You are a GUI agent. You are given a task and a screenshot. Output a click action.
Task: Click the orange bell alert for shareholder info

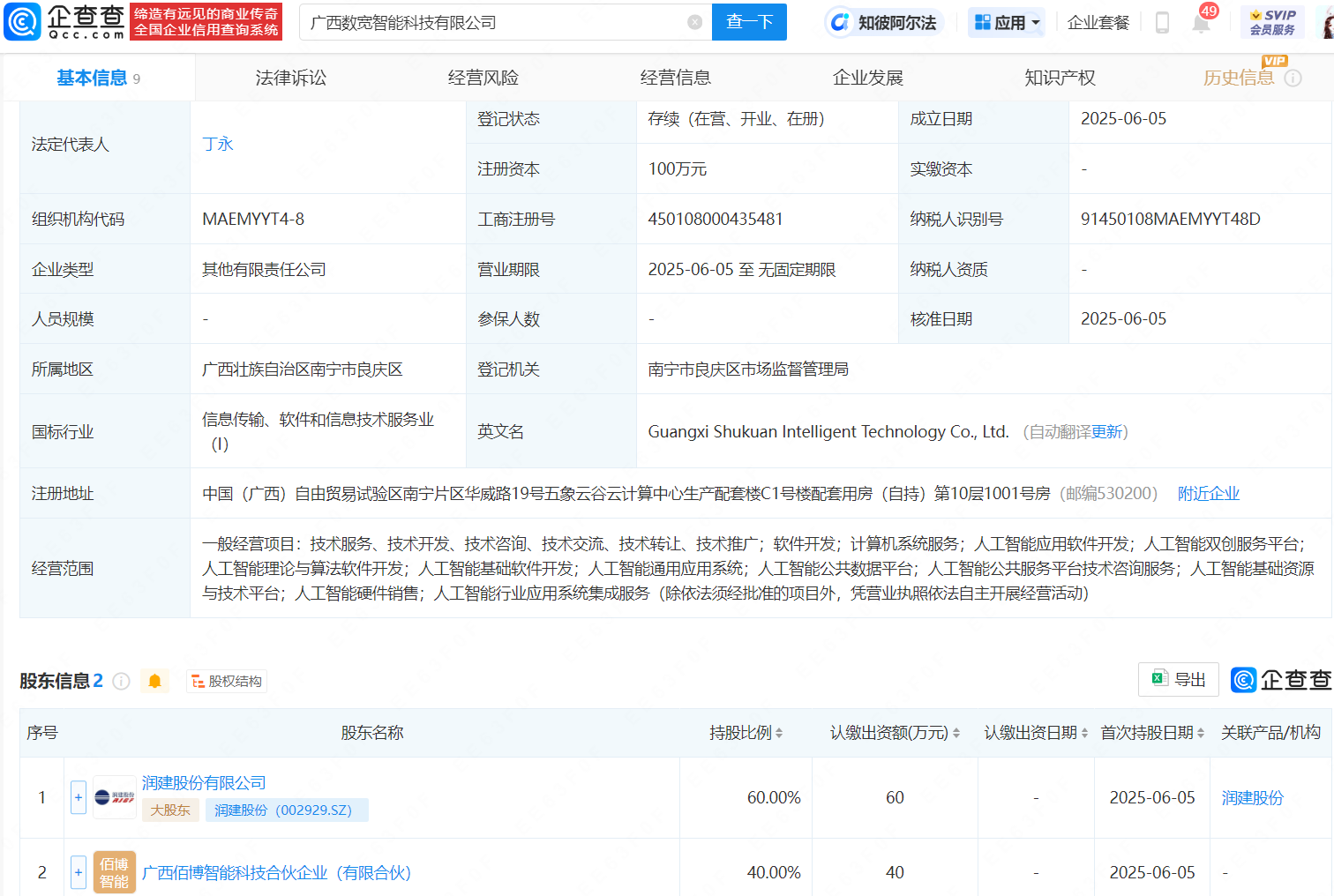tap(154, 681)
